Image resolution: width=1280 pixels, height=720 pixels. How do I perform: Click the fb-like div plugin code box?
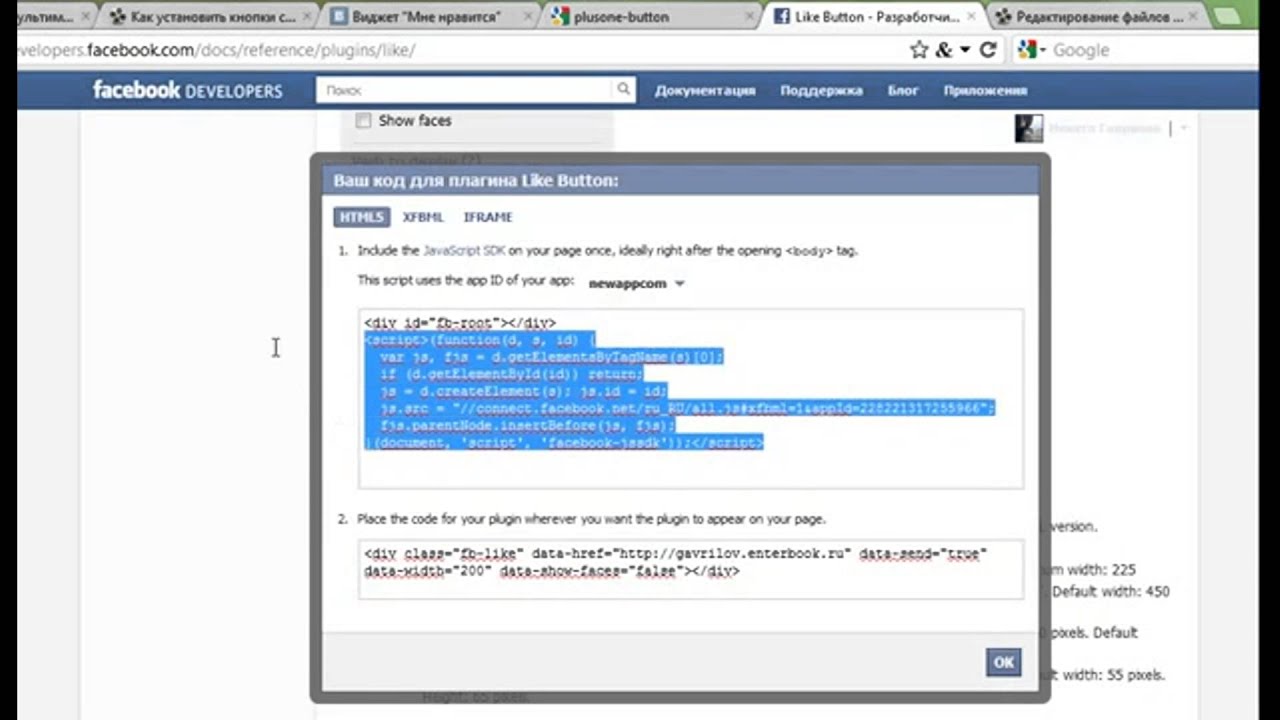point(691,570)
